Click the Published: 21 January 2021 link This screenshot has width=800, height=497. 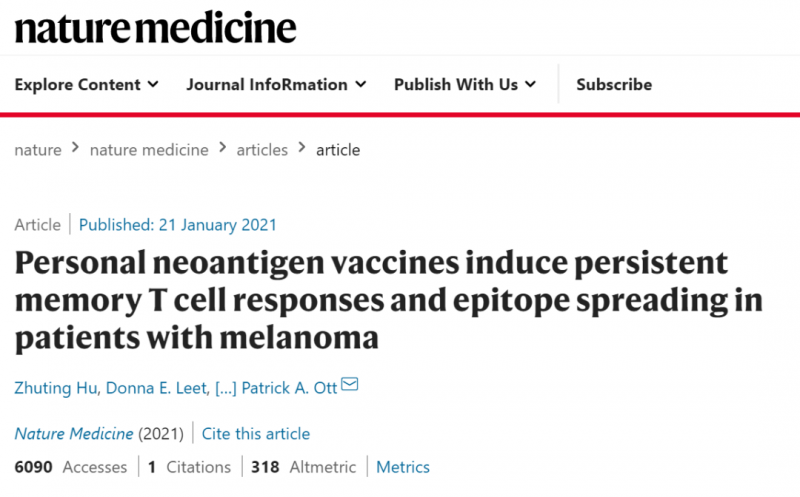[178, 225]
